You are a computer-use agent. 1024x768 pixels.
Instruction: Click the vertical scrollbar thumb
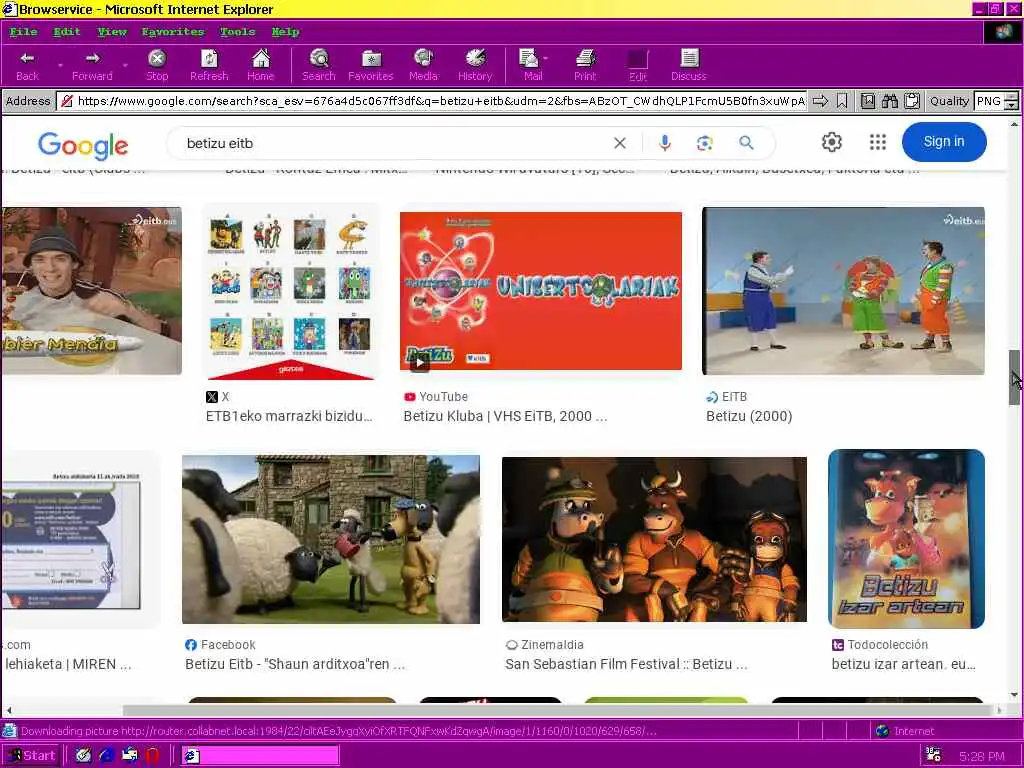1014,377
